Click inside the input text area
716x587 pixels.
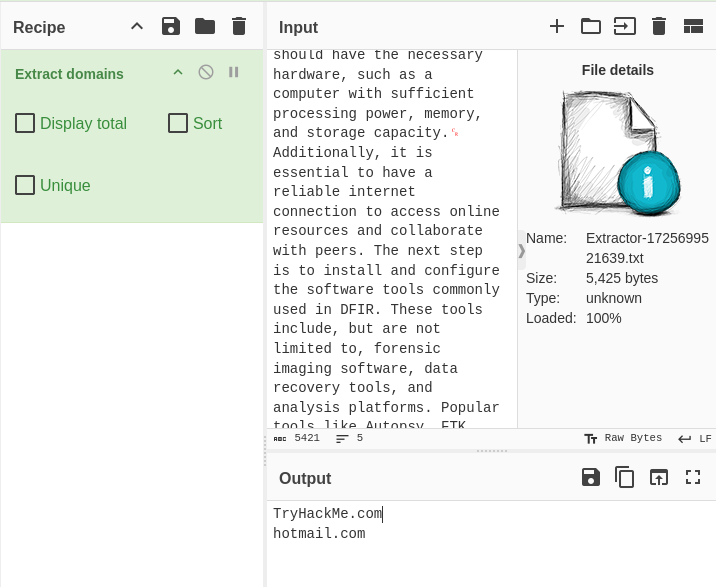click(x=392, y=239)
